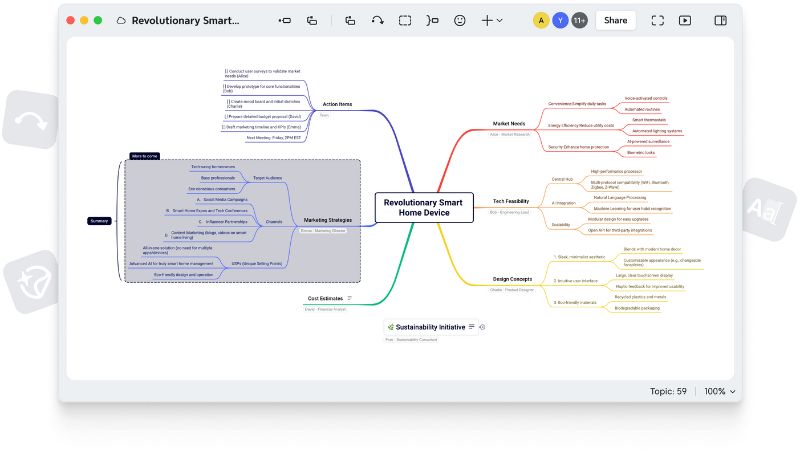Tick the 'Conduct user surveys' task checkbox
This screenshot has width=800, height=450.
(x=225, y=71)
